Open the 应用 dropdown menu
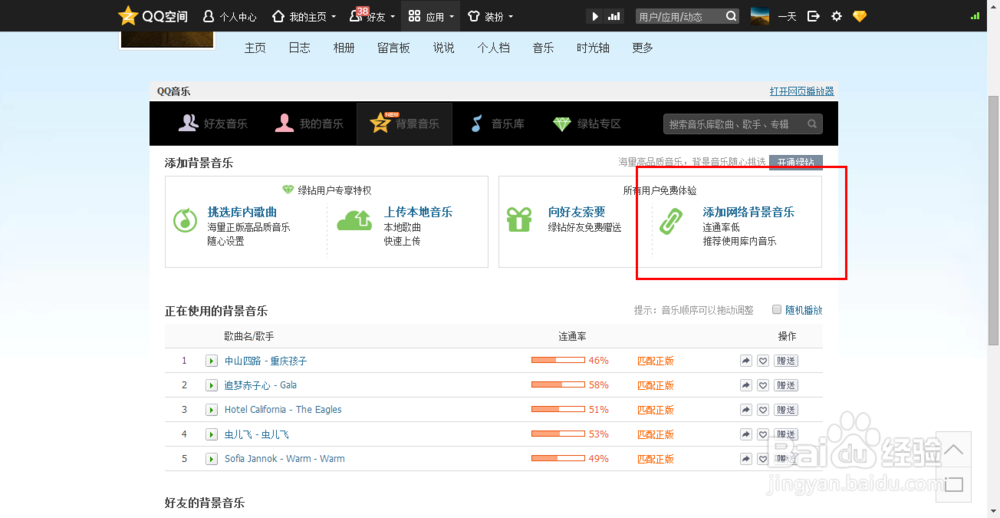This screenshot has width=1000, height=518. click(x=431, y=17)
